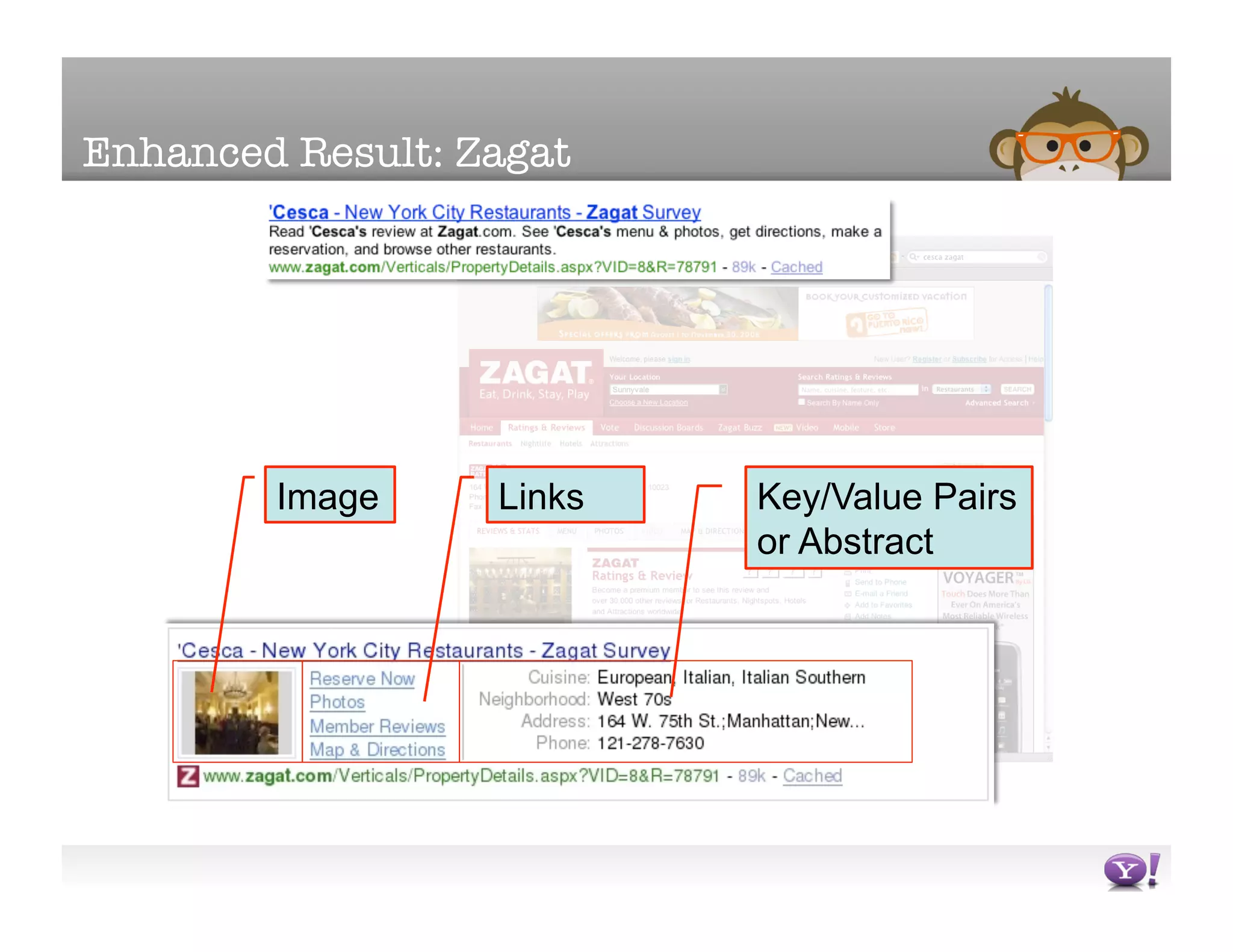Open the Mobile tab
Screen dimensions: 1233x952
pos(846,427)
